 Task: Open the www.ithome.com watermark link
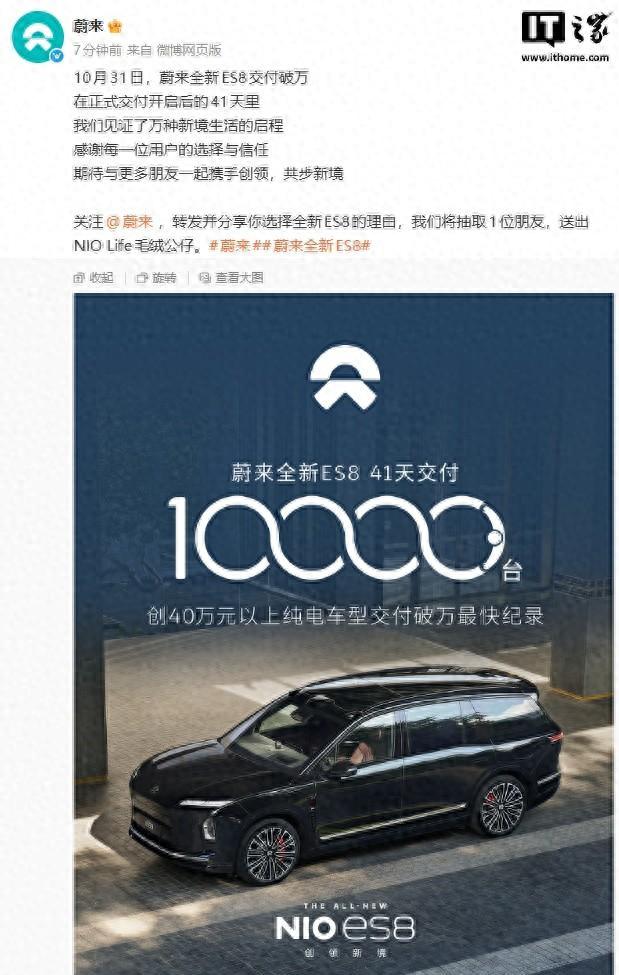(565, 57)
